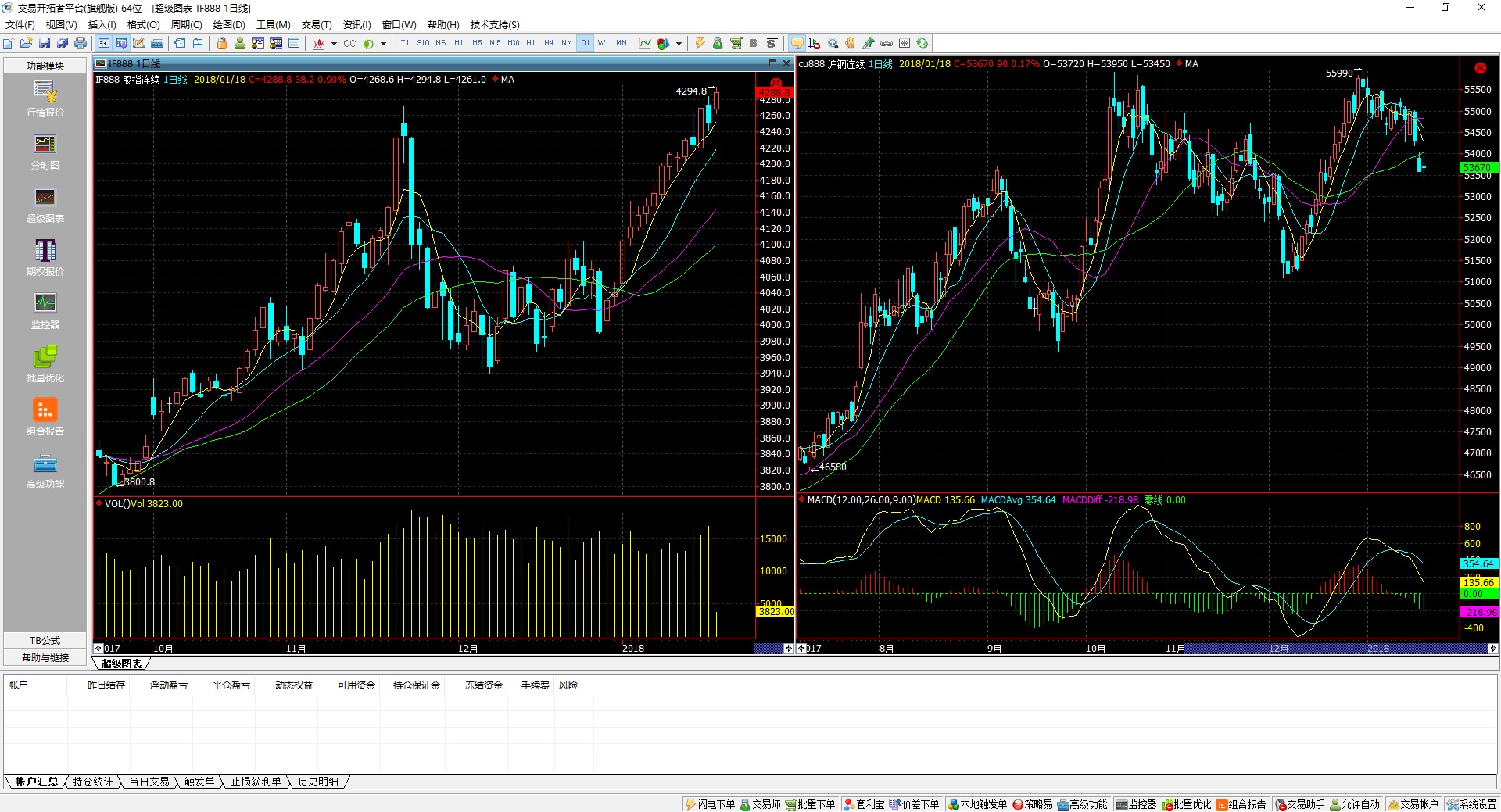The height and width of the screenshot is (812, 1501).
Task: Switch chart period to M15
Action: (x=495, y=43)
